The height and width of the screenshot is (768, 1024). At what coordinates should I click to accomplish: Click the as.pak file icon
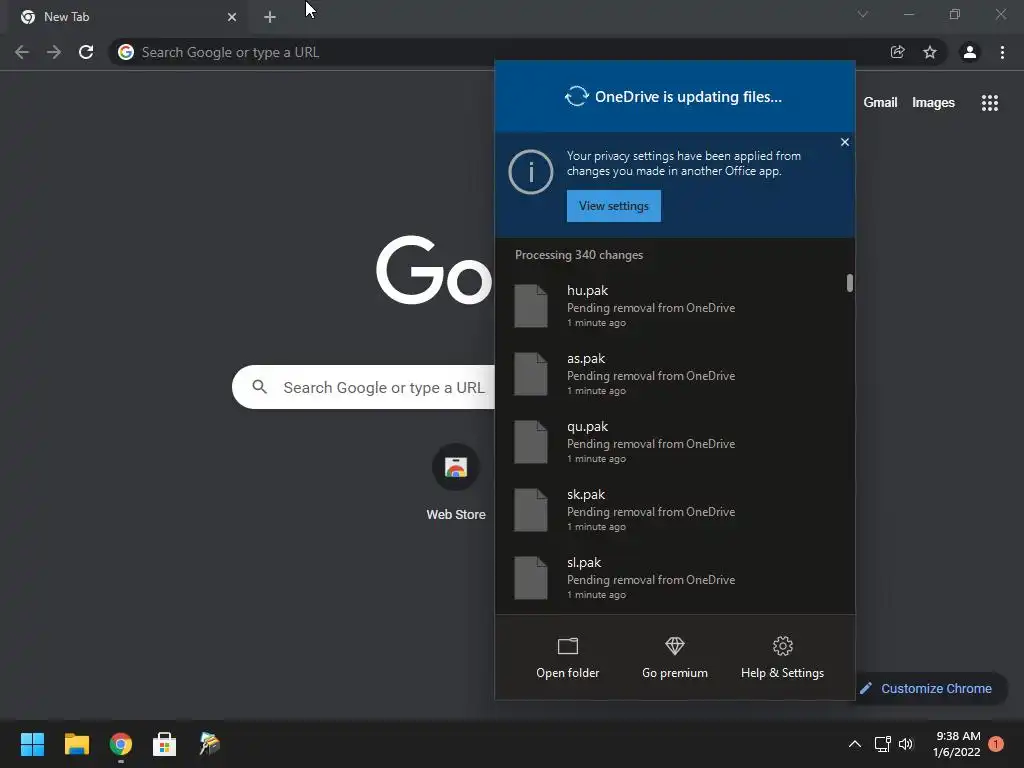[530, 374]
